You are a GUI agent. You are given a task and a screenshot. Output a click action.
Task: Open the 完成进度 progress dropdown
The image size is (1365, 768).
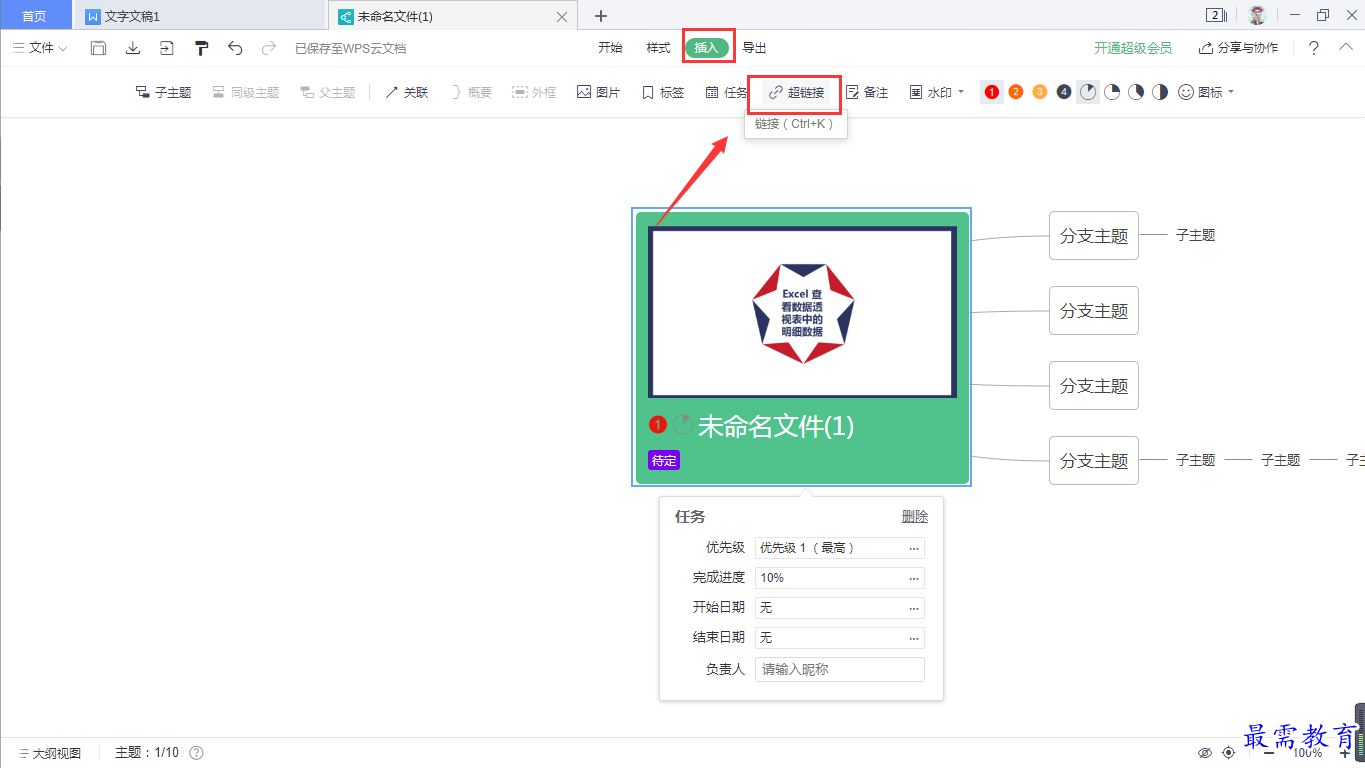coord(840,578)
